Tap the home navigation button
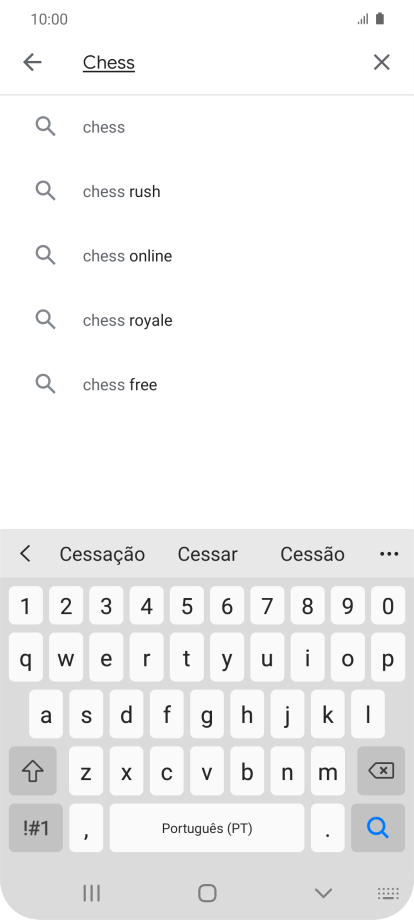 point(207,893)
